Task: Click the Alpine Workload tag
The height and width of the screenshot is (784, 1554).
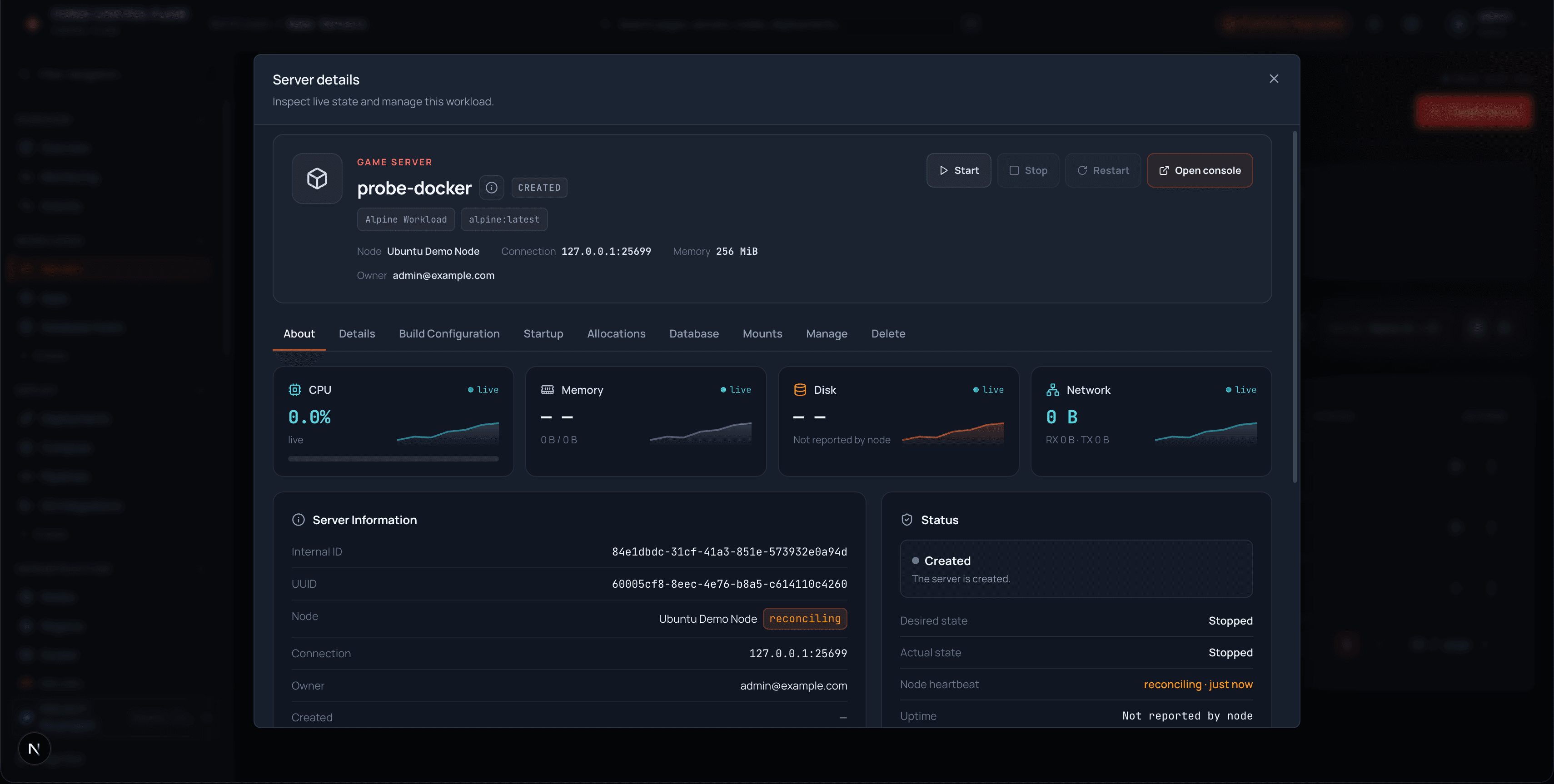Action: point(406,219)
